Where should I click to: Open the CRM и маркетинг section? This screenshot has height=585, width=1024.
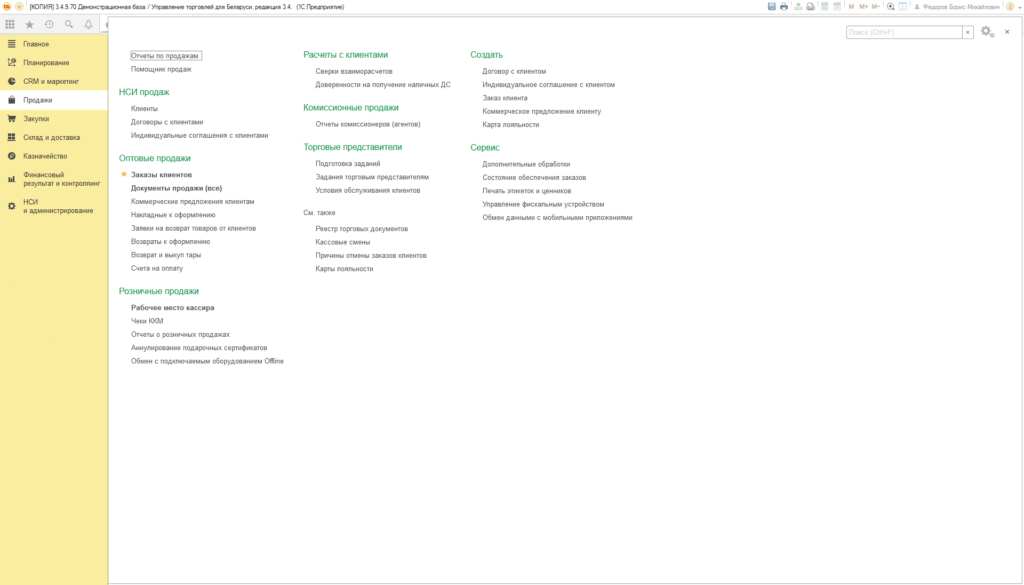coord(54,82)
